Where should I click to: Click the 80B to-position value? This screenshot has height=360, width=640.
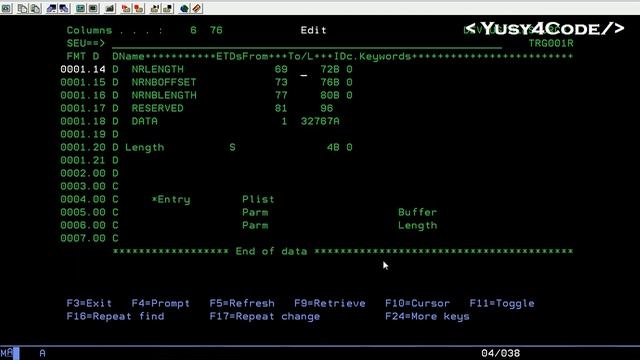tap(330, 96)
